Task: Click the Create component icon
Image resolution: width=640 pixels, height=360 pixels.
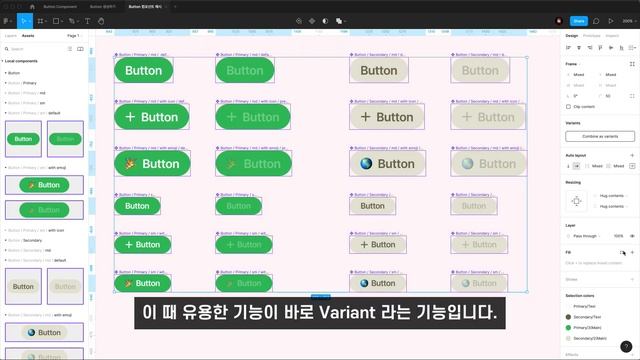Action: point(312,21)
